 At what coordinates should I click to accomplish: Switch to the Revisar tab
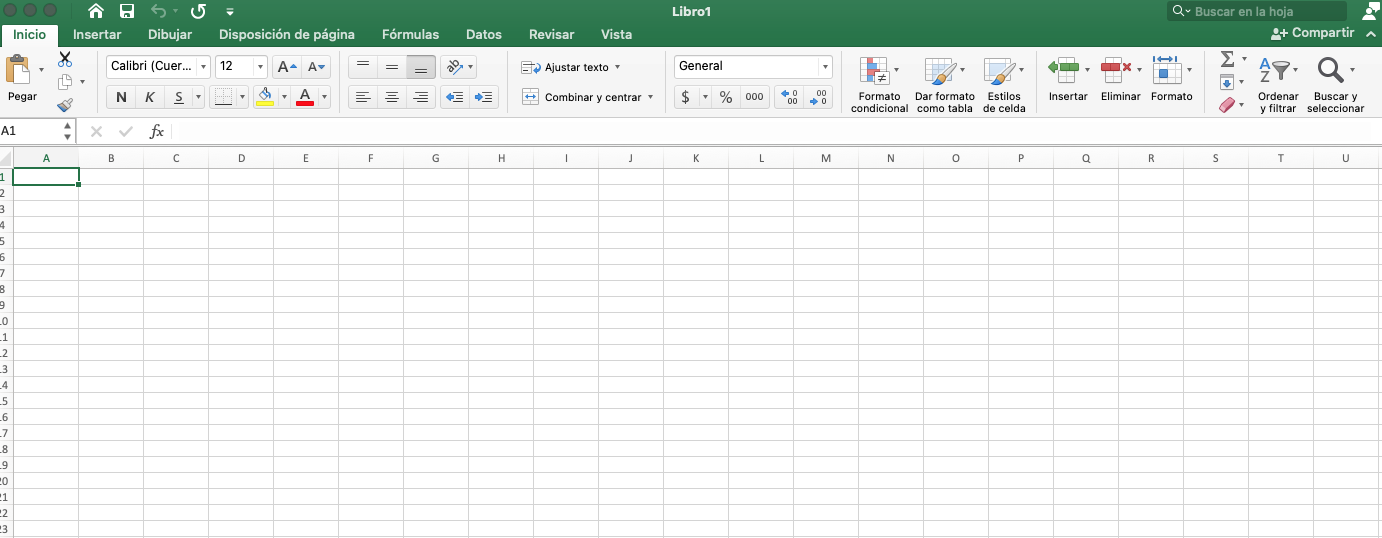(552, 34)
